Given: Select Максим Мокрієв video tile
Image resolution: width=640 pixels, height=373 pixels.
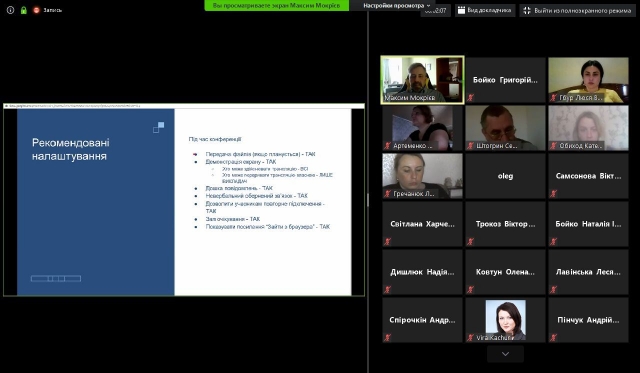Looking at the screenshot, I should (x=422, y=80).
